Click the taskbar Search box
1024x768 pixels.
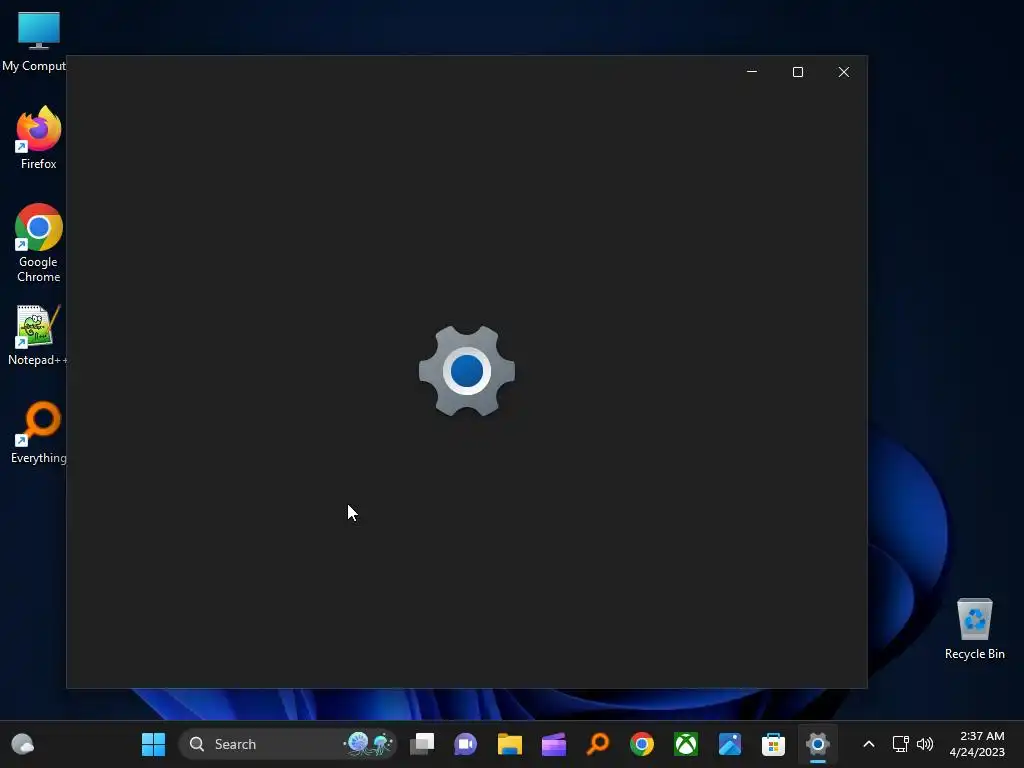287,744
